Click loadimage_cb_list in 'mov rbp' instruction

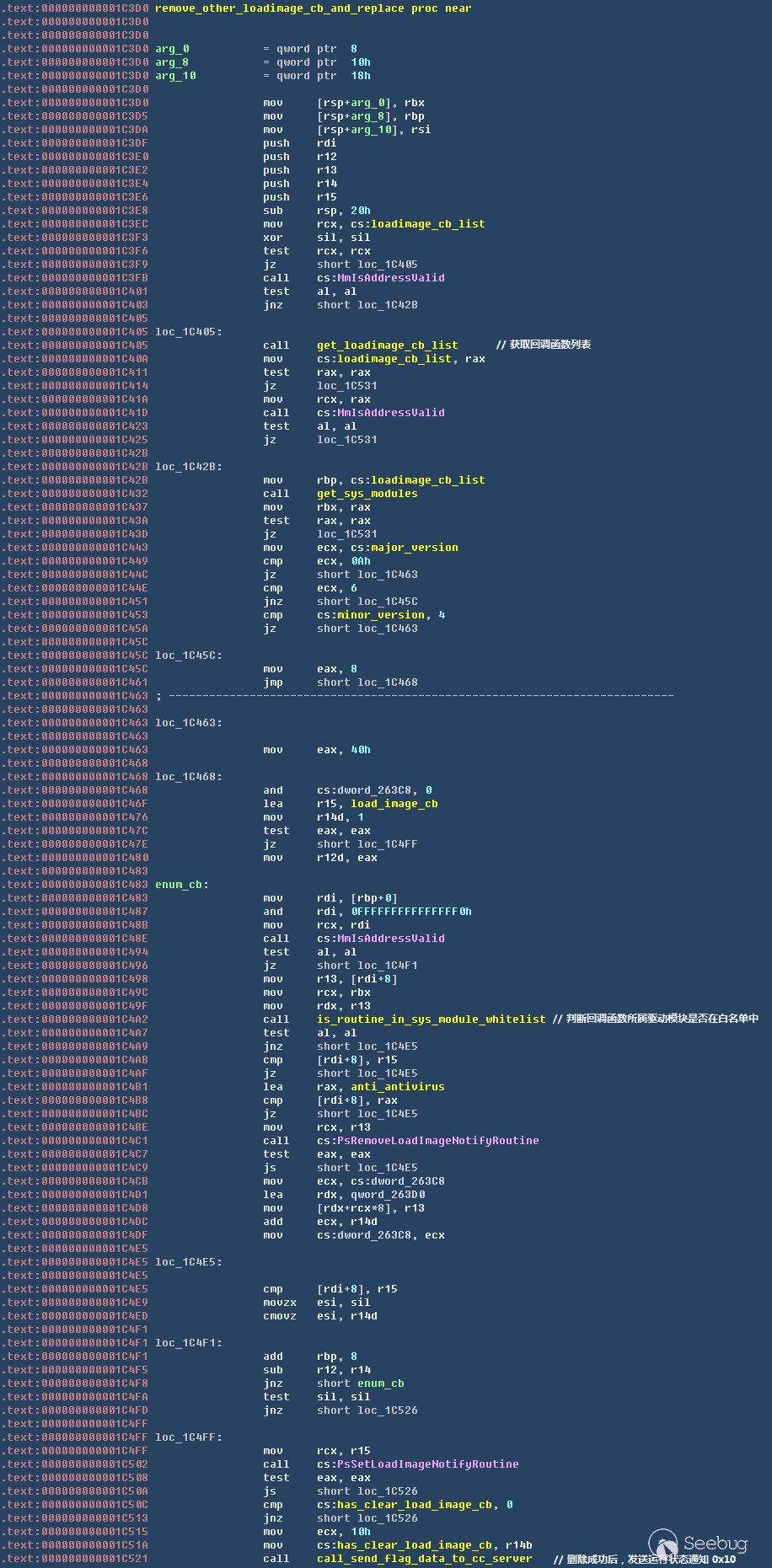[x=428, y=480]
